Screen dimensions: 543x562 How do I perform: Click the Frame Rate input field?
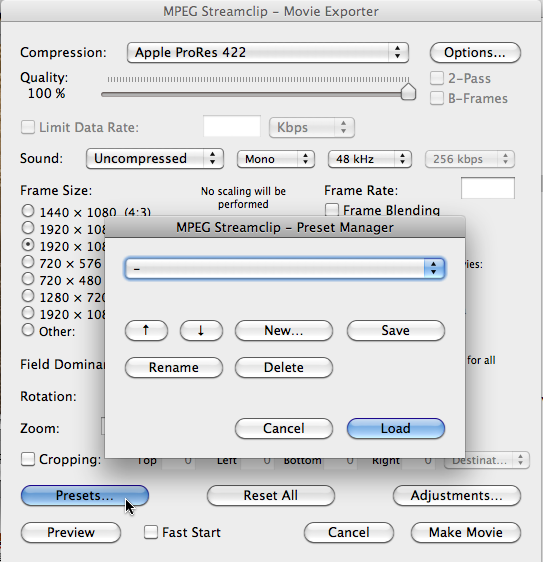click(x=488, y=188)
